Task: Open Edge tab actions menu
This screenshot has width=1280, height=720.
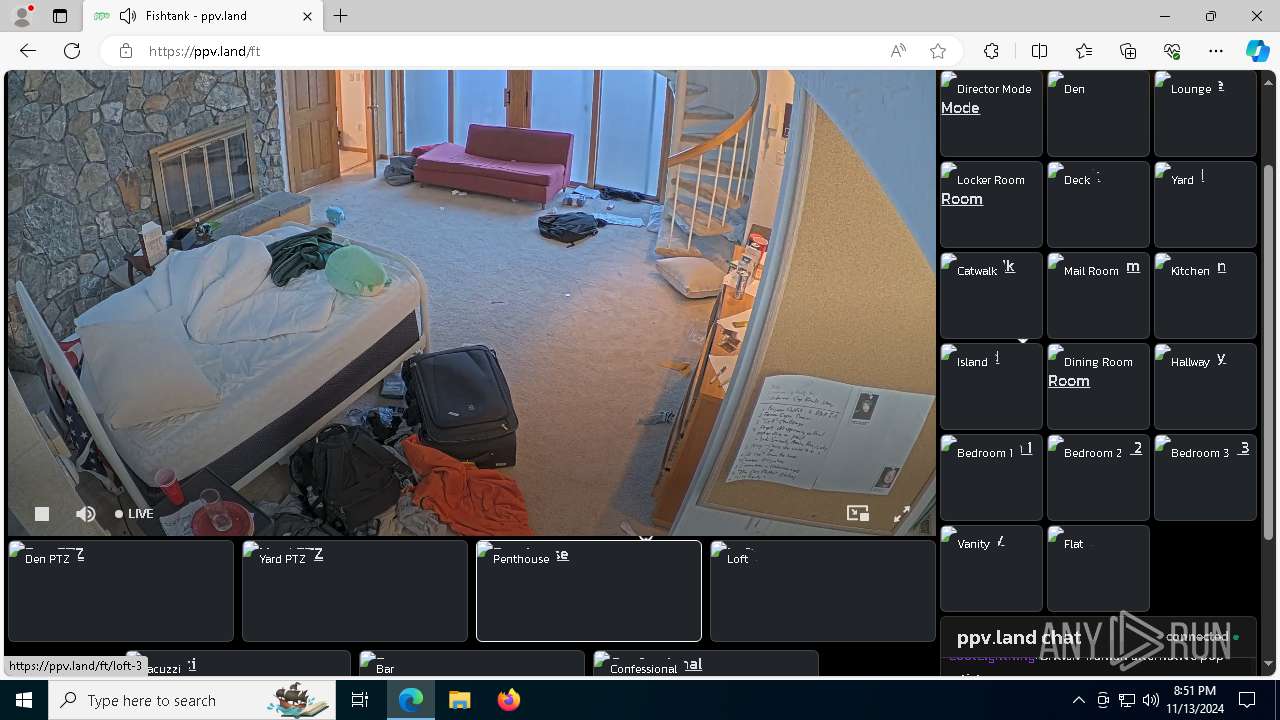Action: click(60, 16)
